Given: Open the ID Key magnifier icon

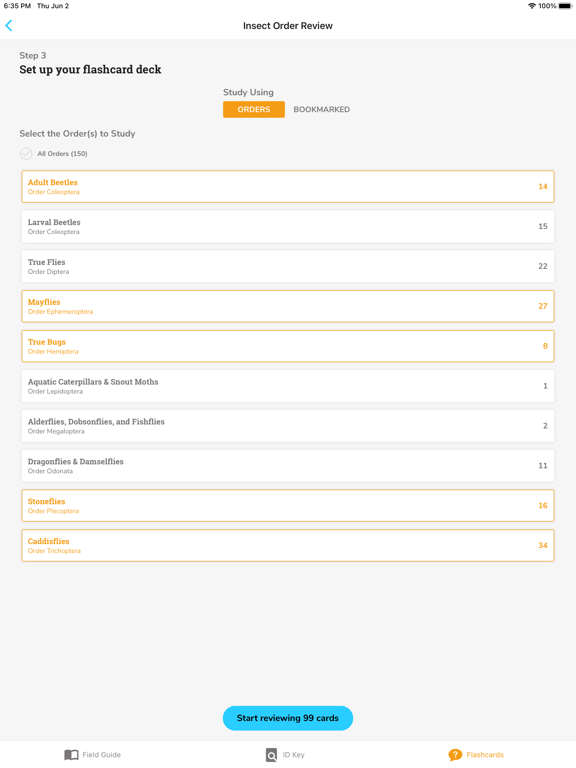Looking at the screenshot, I should tap(271, 755).
